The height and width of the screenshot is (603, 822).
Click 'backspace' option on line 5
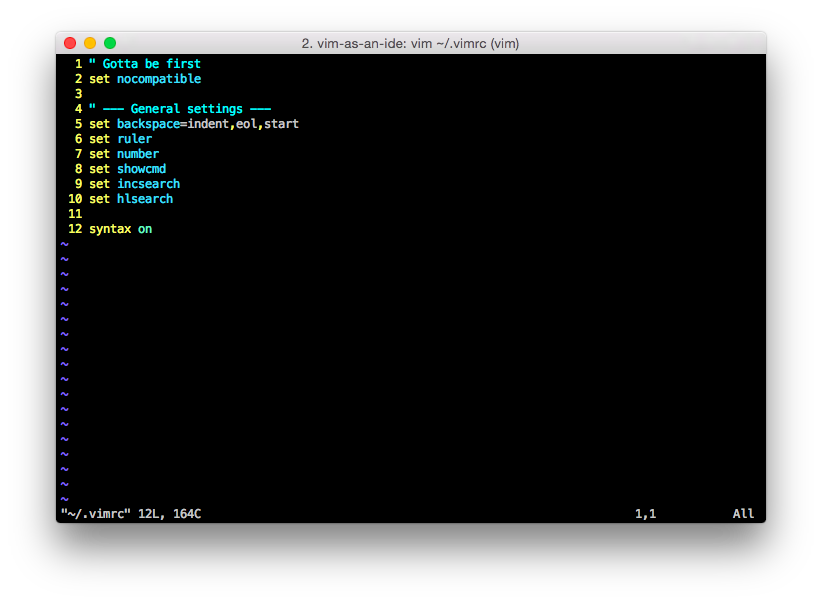pos(148,124)
